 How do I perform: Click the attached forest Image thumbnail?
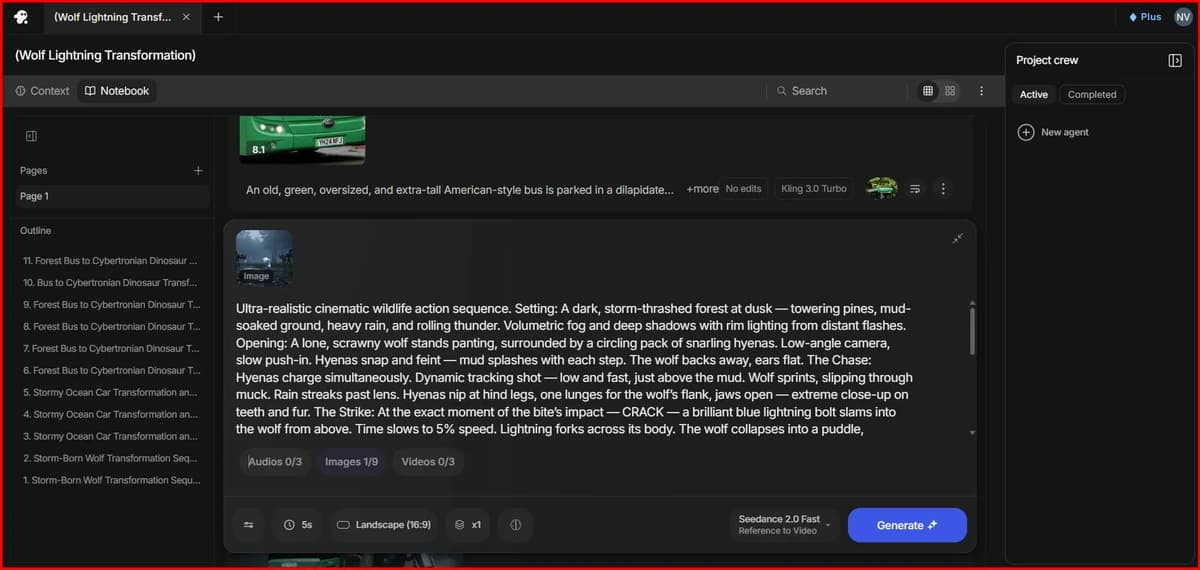pos(264,256)
